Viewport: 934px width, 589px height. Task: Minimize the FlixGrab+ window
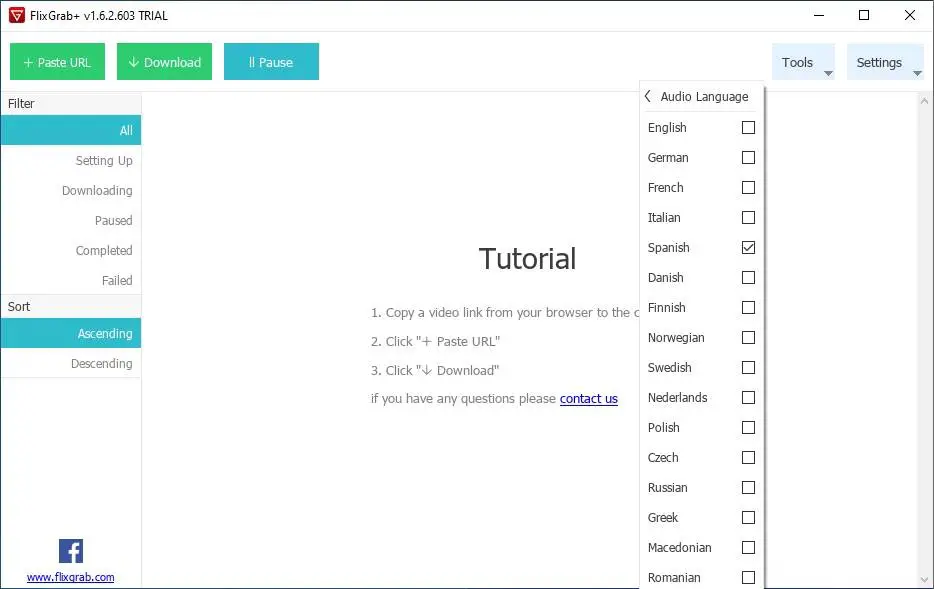tap(819, 15)
